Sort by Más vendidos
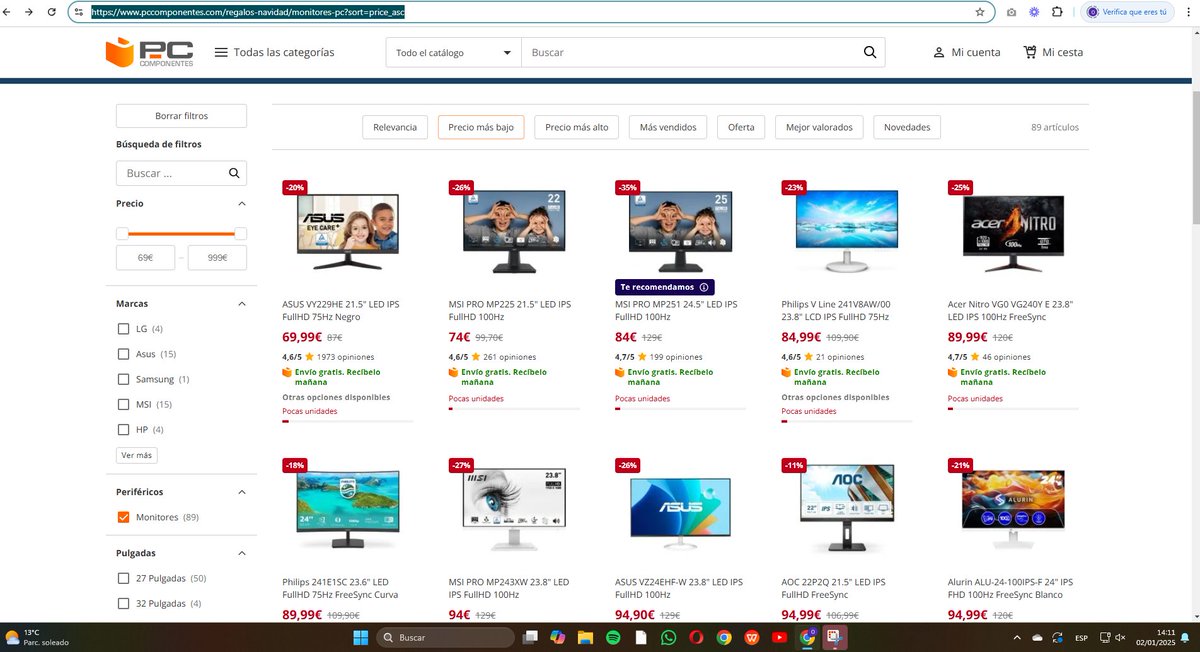This screenshot has height=652, width=1200. point(669,127)
